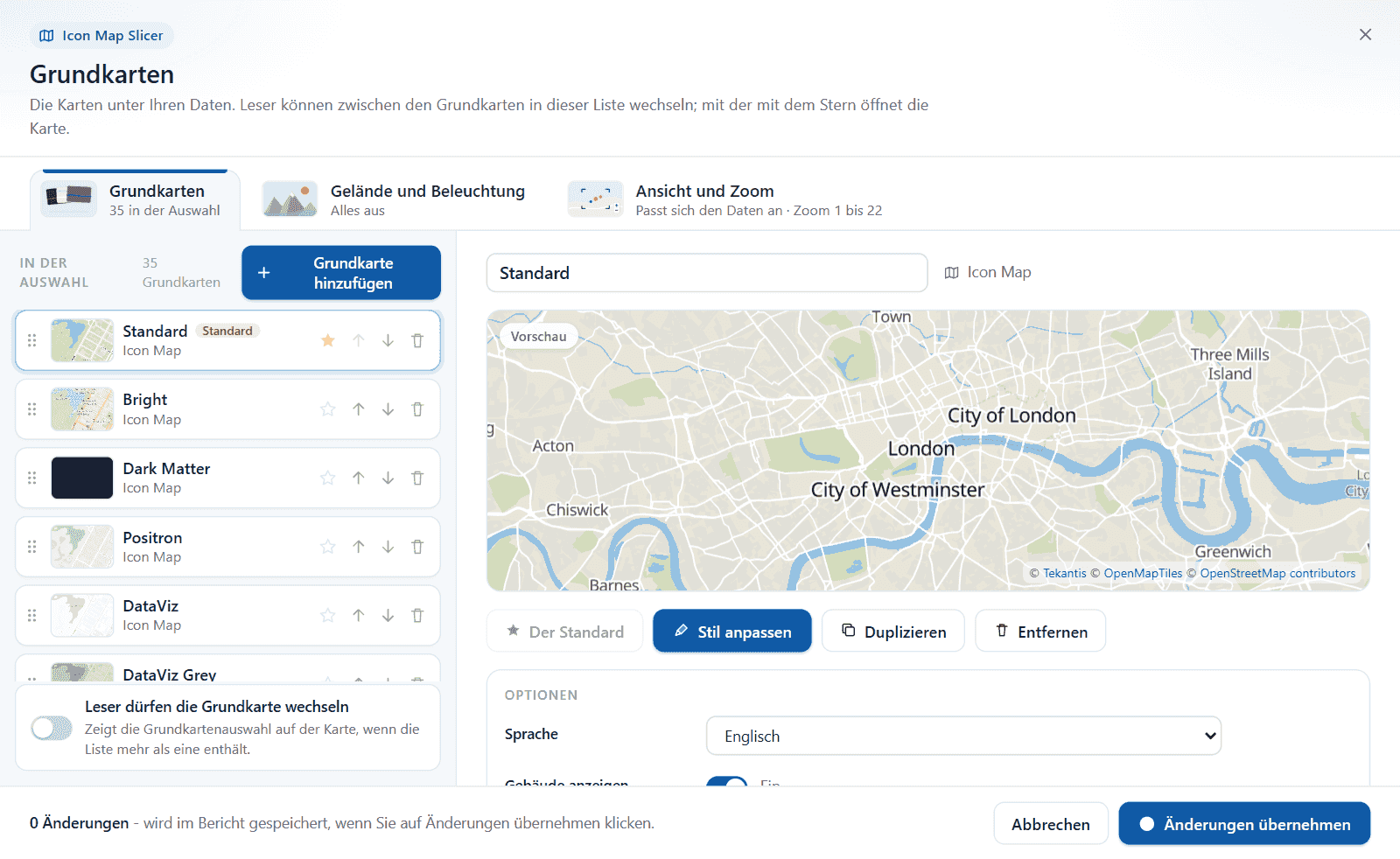Toggle 'Leser dürfen die Grundkarte wechseln' switch
The image size is (1400, 859).
click(x=52, y=728)
